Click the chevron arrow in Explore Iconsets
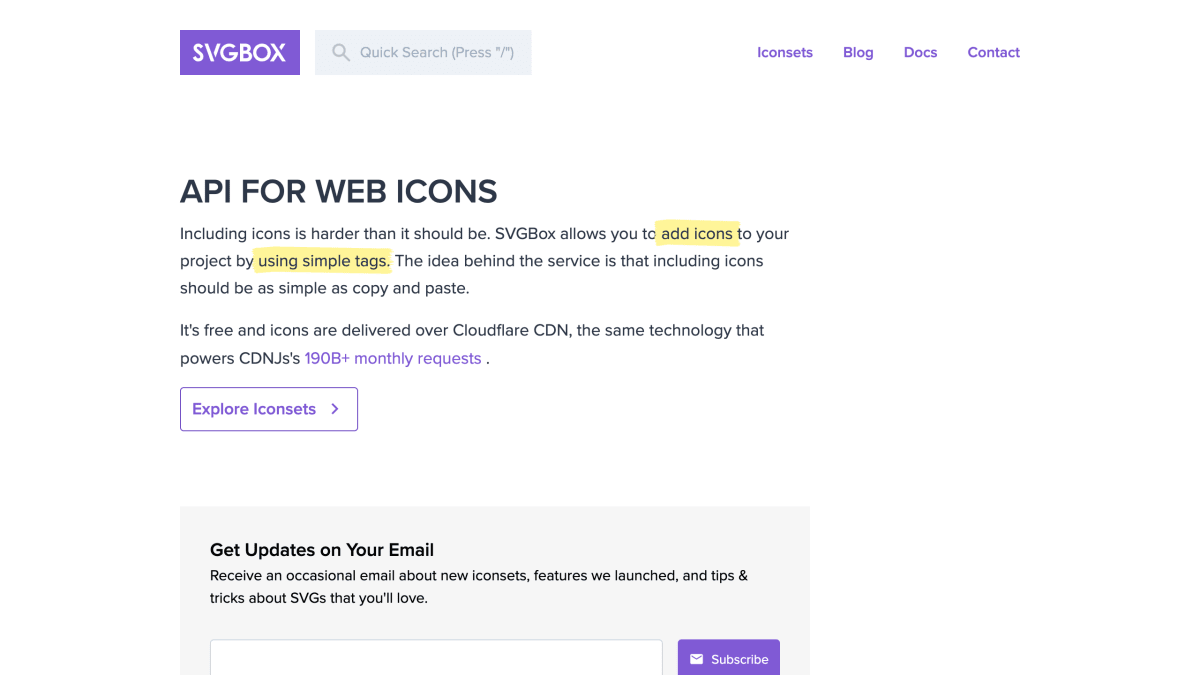 [335, 409]
